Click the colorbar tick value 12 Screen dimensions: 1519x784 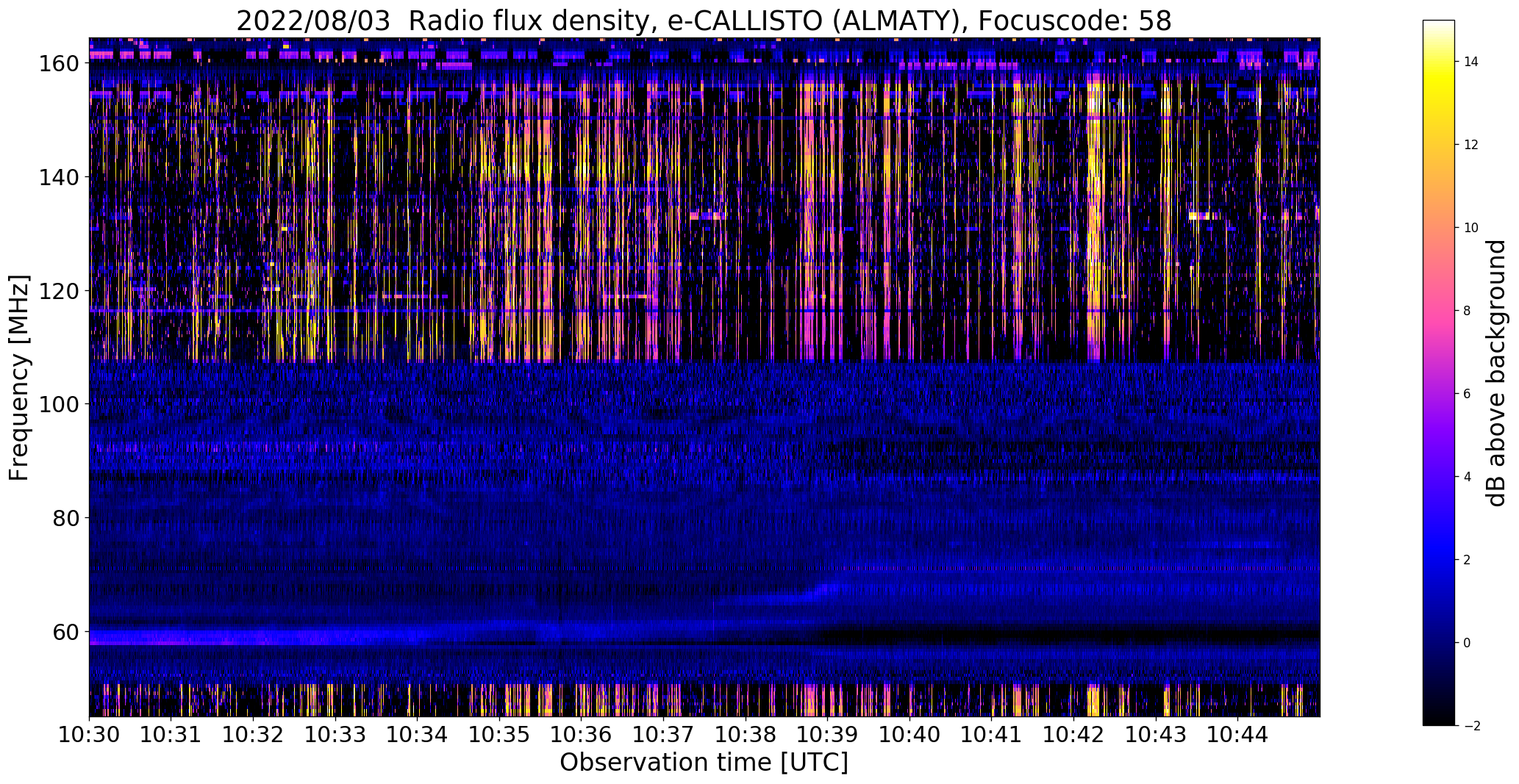point(1471,145)
